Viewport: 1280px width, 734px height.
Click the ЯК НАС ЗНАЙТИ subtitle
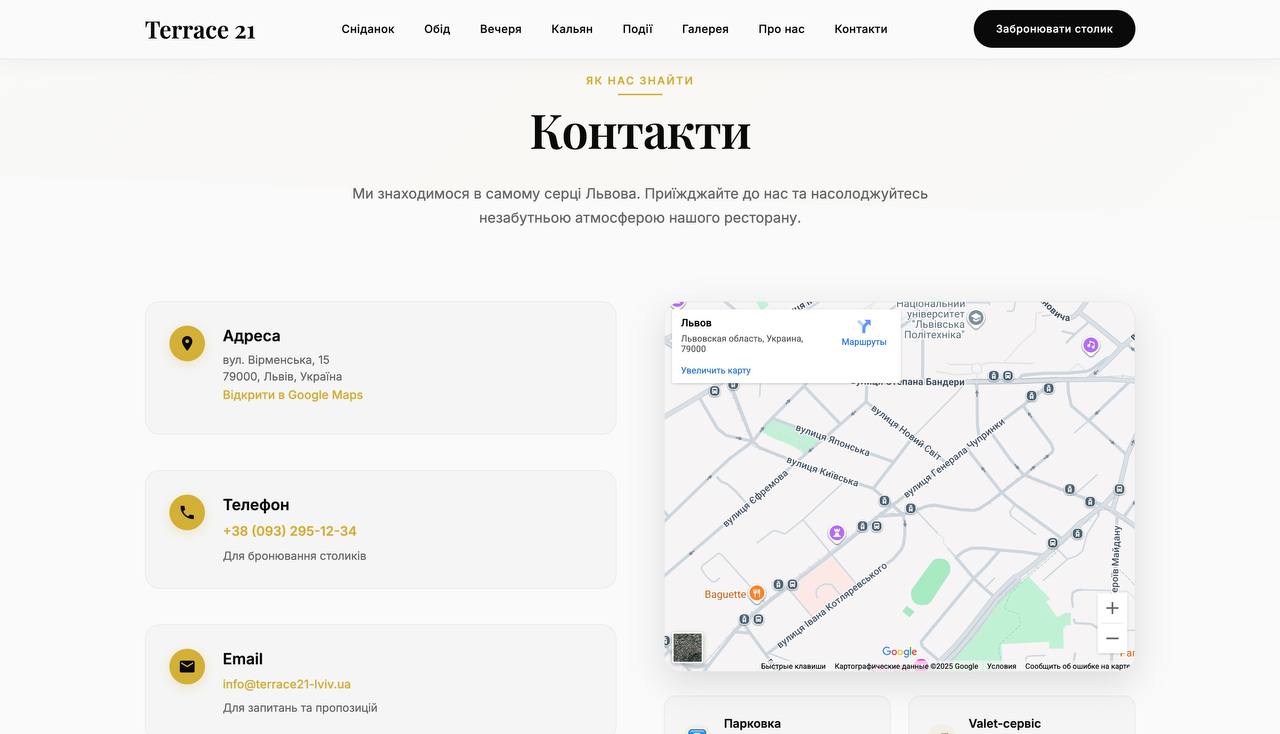[x=640, y=81]
